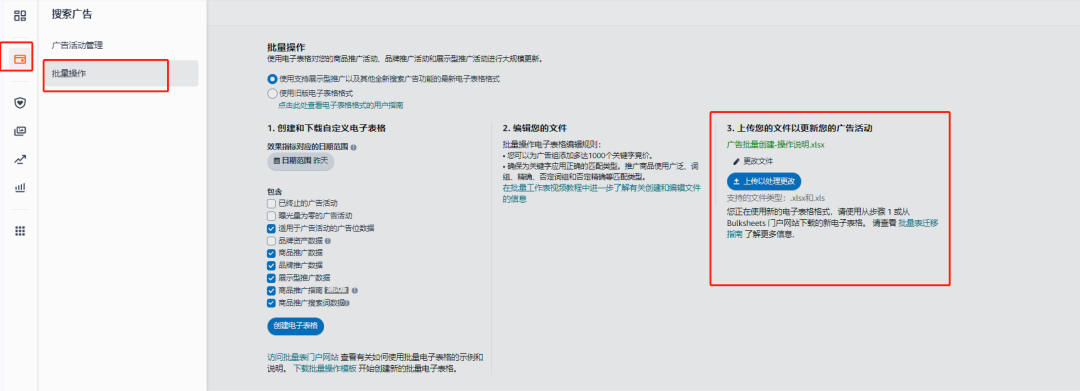This screenshot has width=1080, height=391.
Task: Open the 批量表迁移指南 link
Action: 832,229
